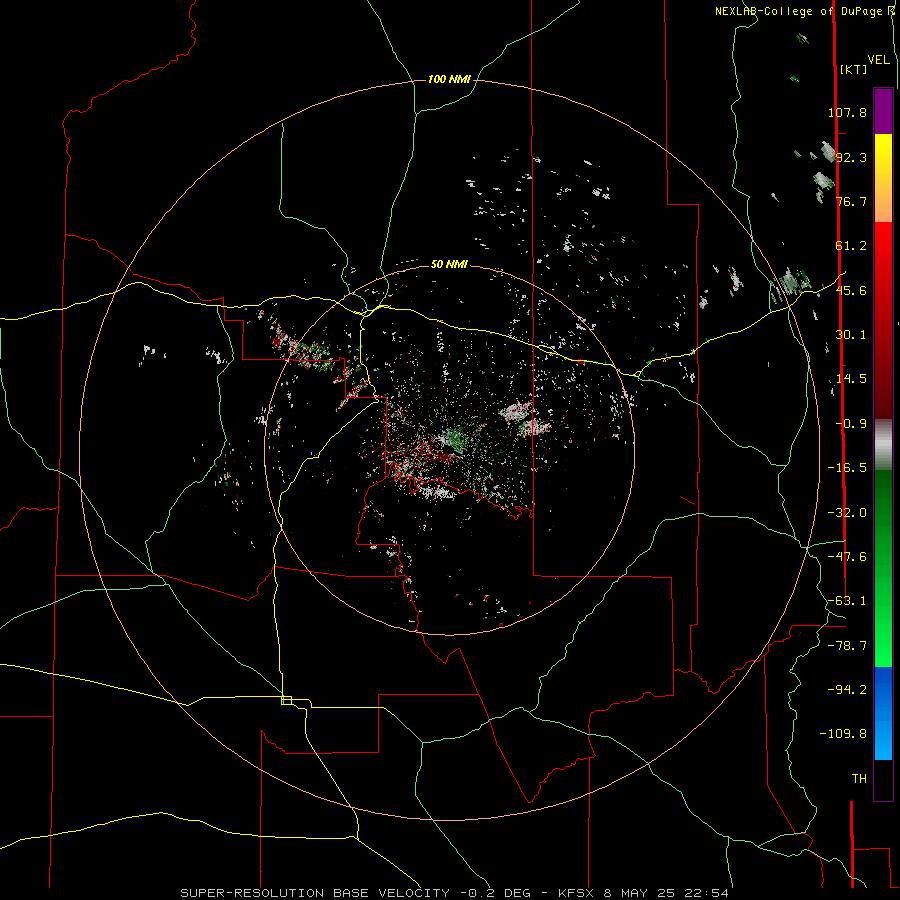Screen dimensions: 900x900
Task: Click the -0.9 velocity scale value
Action: click(851, 424)
